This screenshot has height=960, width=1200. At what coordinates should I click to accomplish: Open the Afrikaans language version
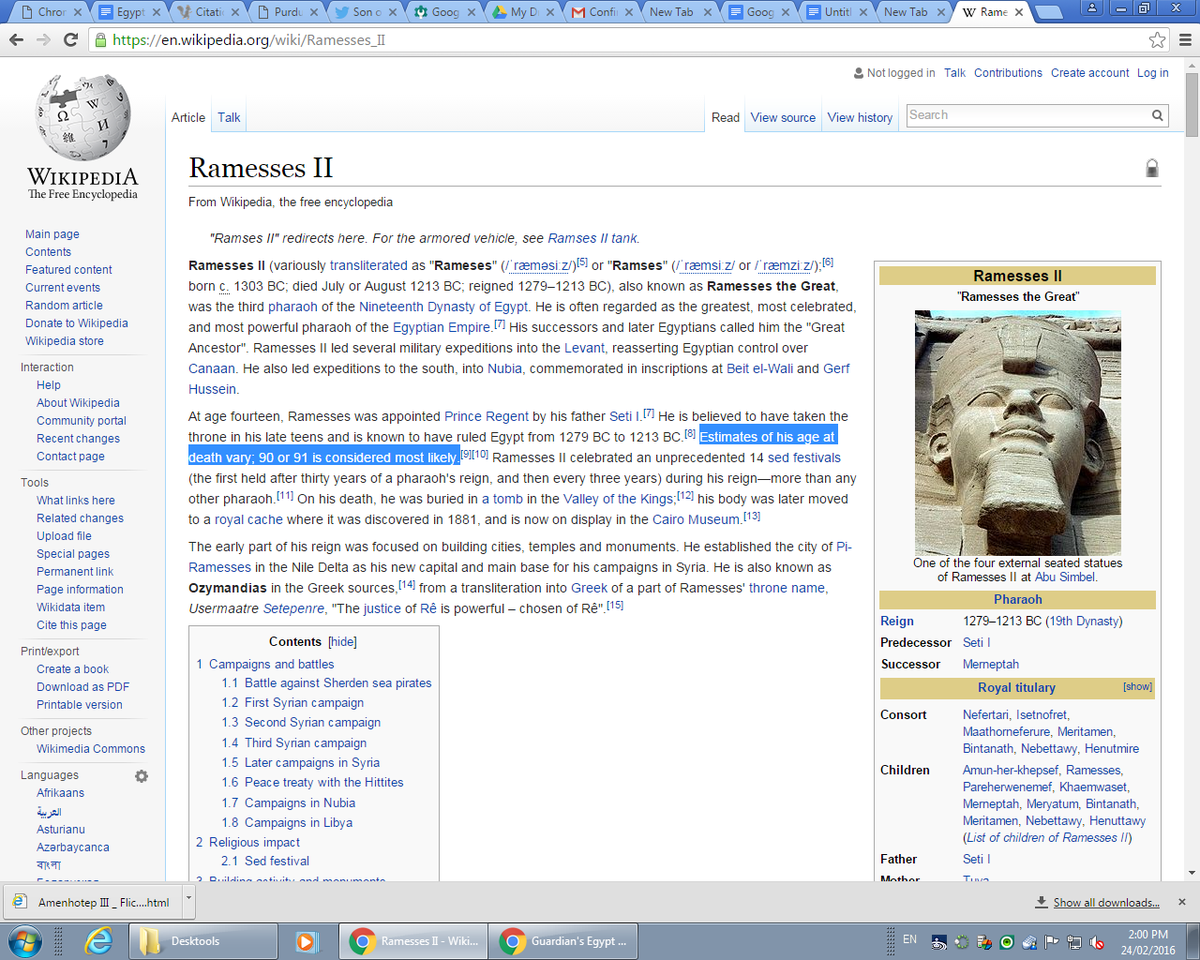(x=60, y=793)
